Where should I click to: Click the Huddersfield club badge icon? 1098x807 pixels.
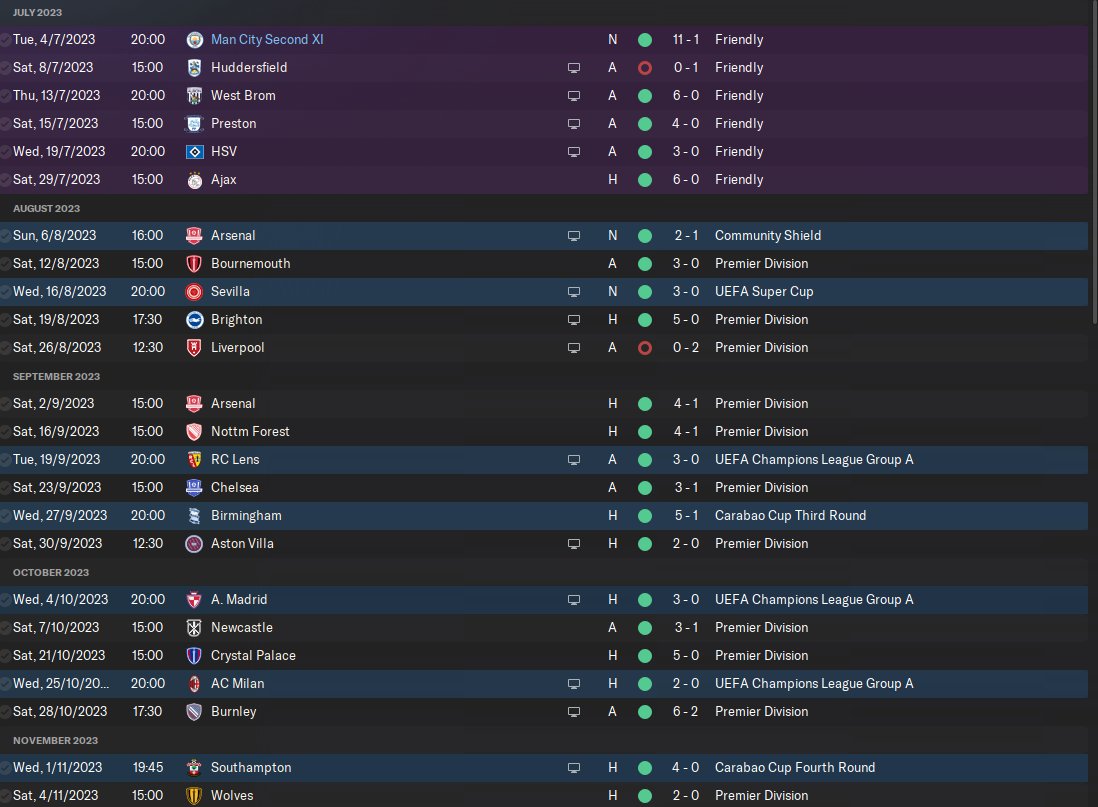[194, 67]
